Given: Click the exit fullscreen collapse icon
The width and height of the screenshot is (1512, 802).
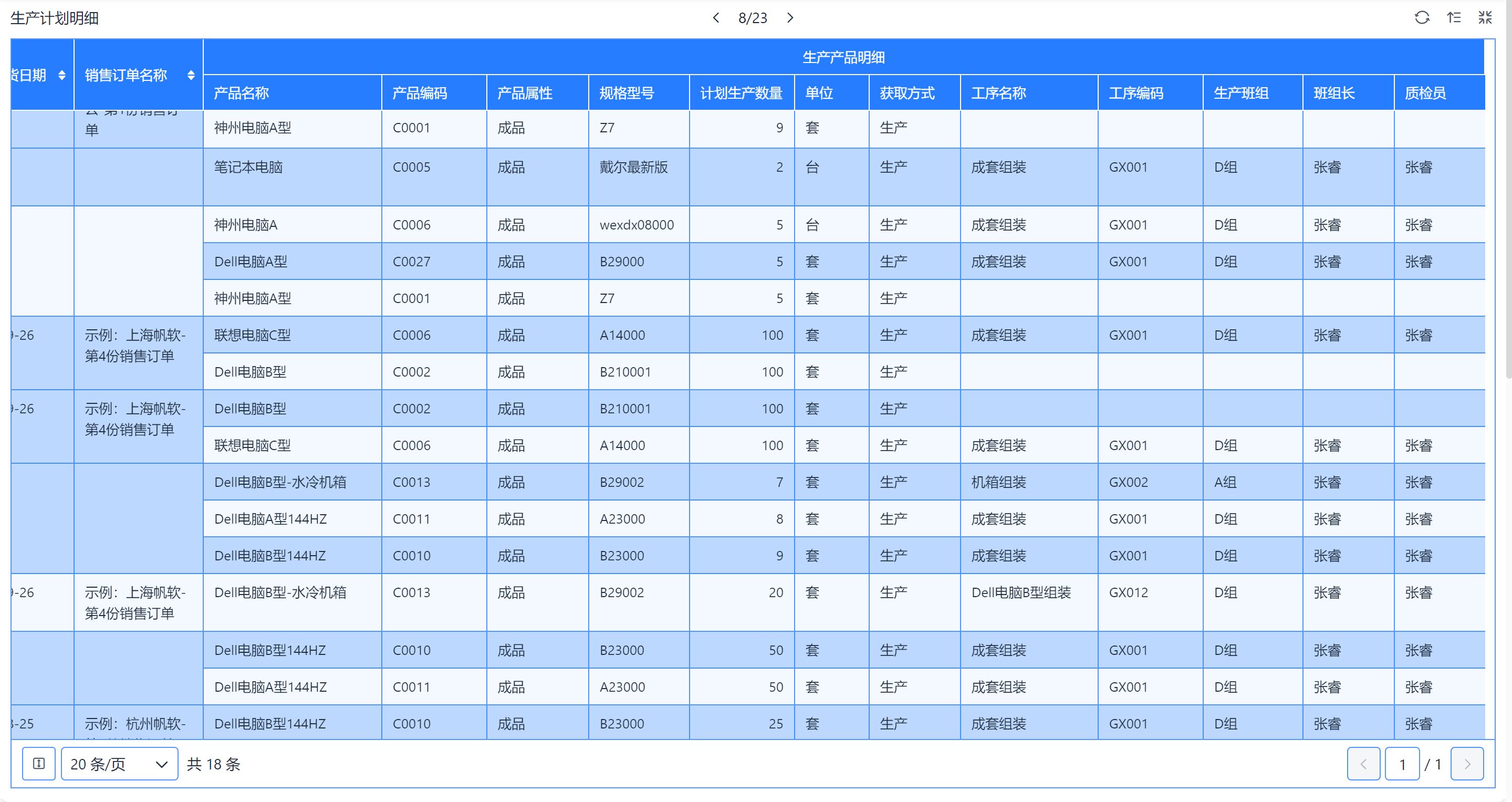Looking at the screenshot, I should [1485, 18].
